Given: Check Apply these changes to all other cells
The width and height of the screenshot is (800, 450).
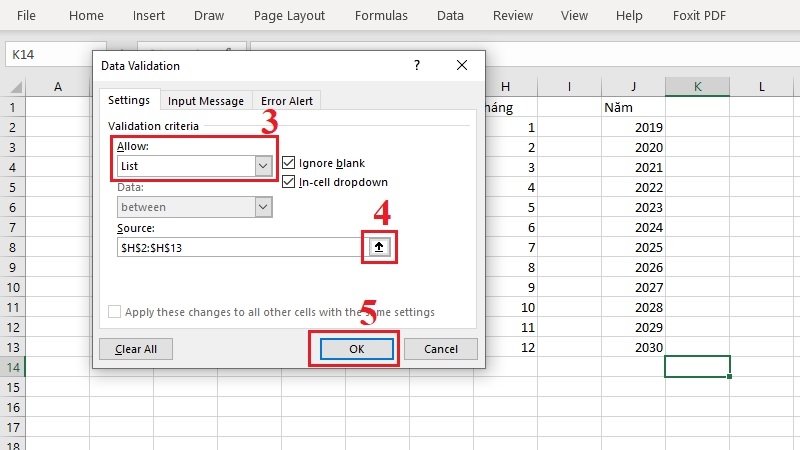Looking at the screenshot, I should click(x=114, y=312).
